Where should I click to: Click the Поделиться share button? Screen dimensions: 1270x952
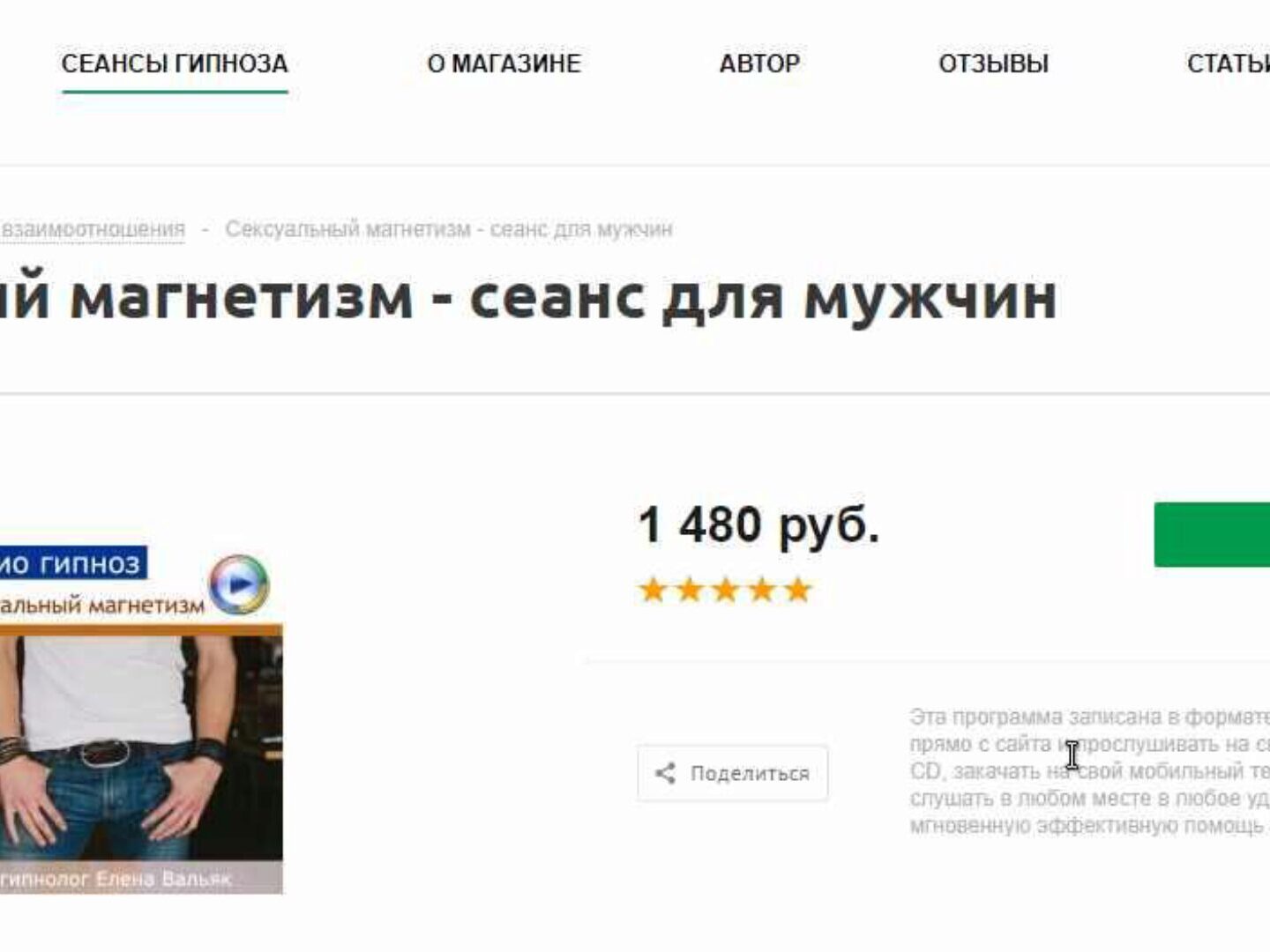click(x=733, y=773)
